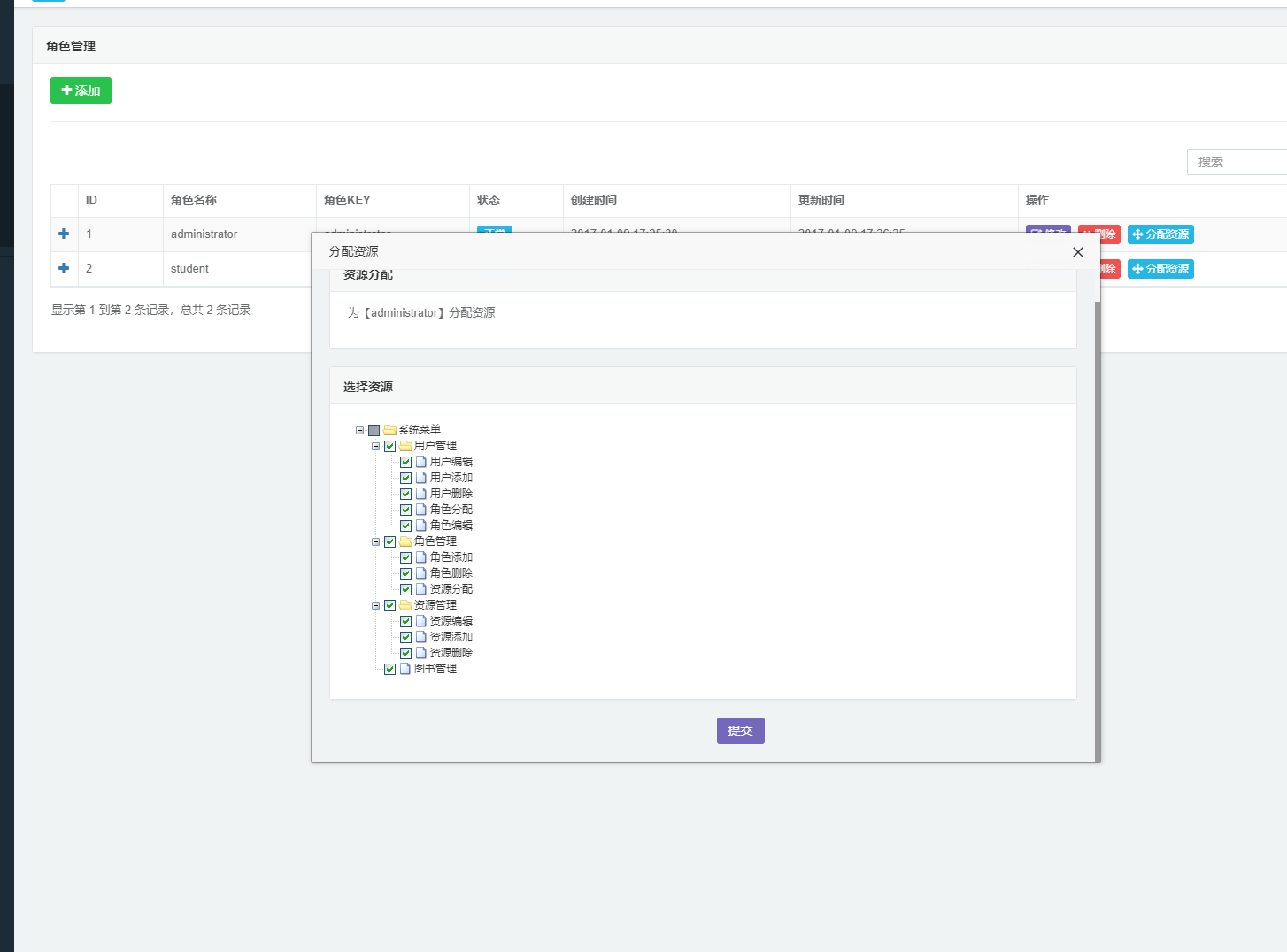The width and height of the screenshot is (1287, 952).
Task: Collapse the 系统菜单 root node
Action: [359, 430]
